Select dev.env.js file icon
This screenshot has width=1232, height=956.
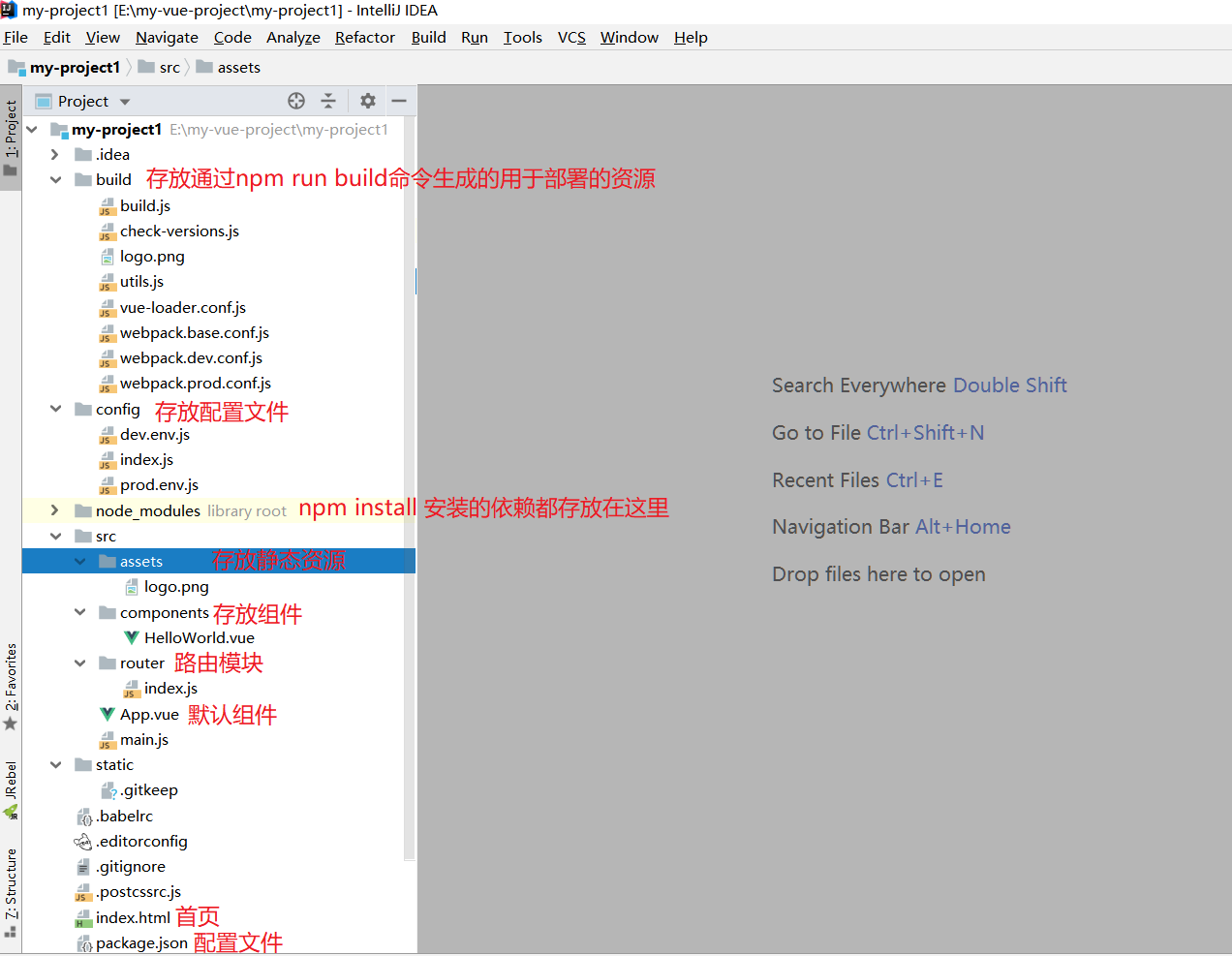click(108, 435)
